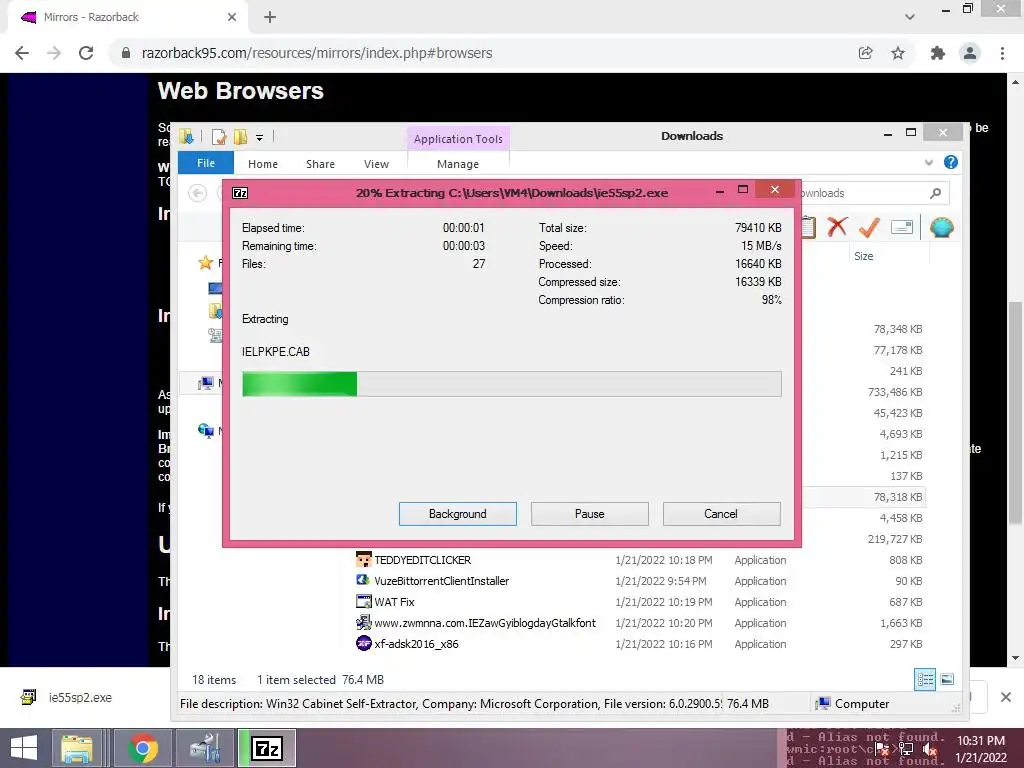The height and width of the screenshot is (768, 1024).
Task: Select the www.zwmnna.com.IEZawGyiblogdayGtalkfont file
Action: tap(485, 622)
